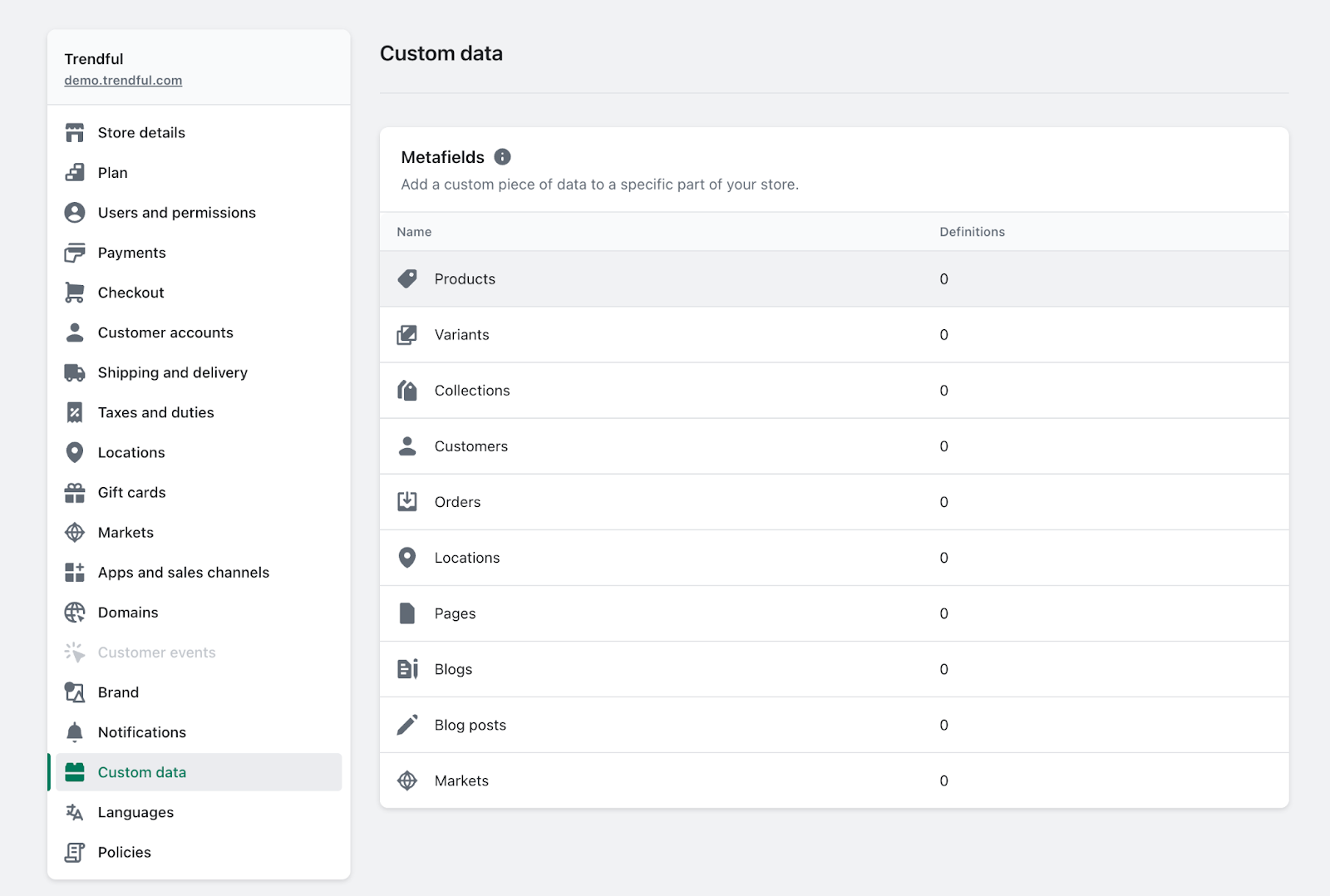
Task: Click the Name column header
Action: click(x=414, y=232)
